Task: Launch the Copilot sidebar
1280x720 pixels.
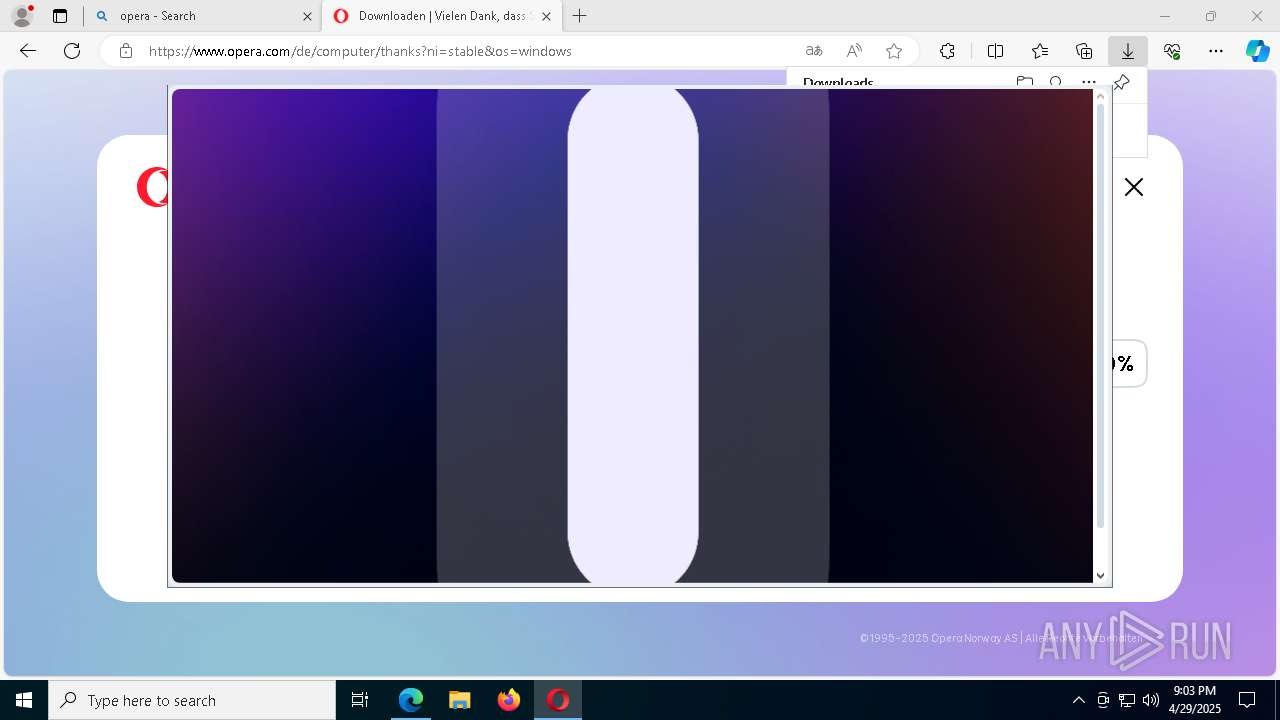Action: [1258, 51]
